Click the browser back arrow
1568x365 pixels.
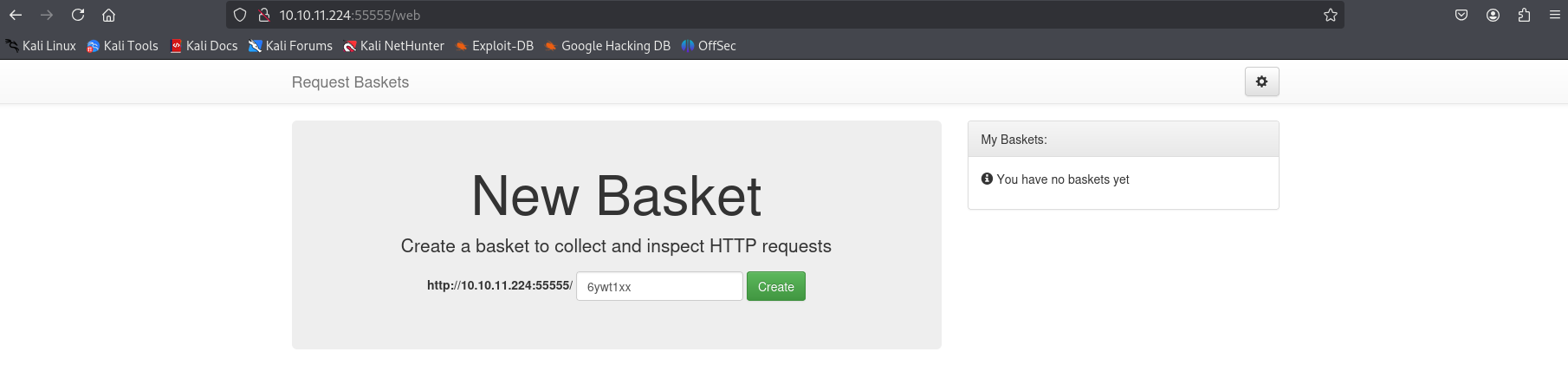pos(16,15)
